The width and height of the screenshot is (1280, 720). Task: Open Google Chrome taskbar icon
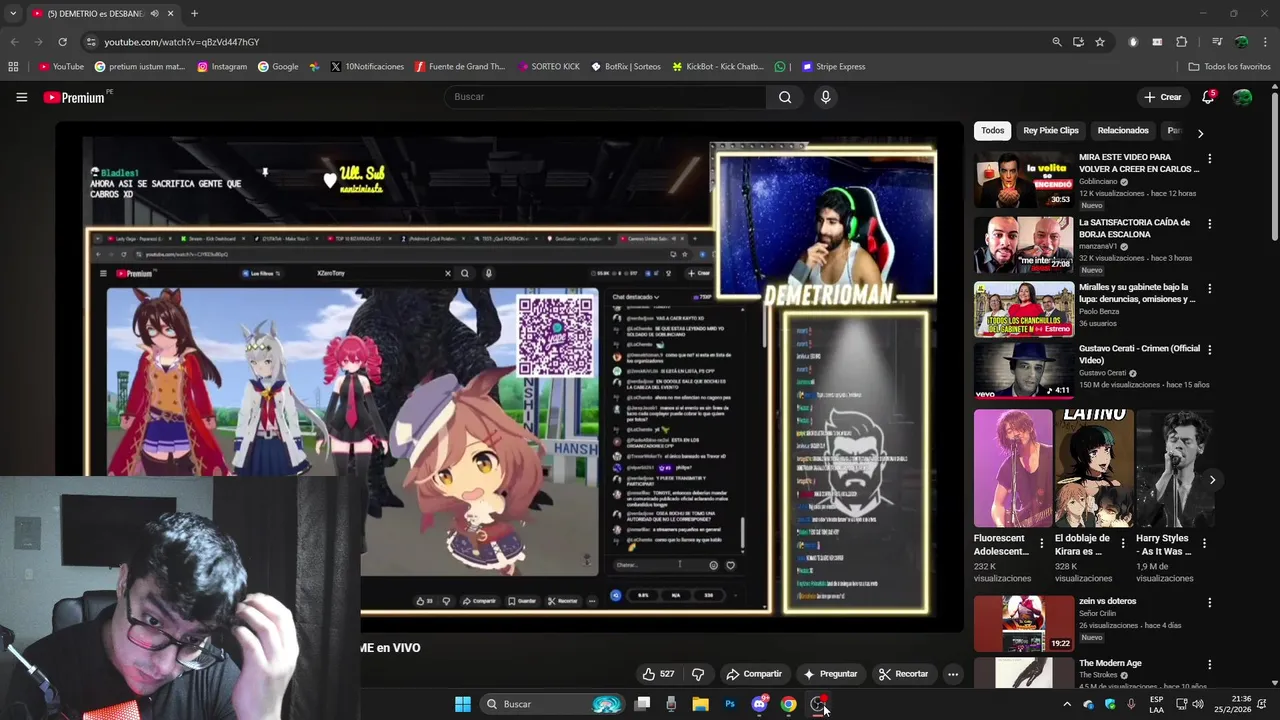788,704
